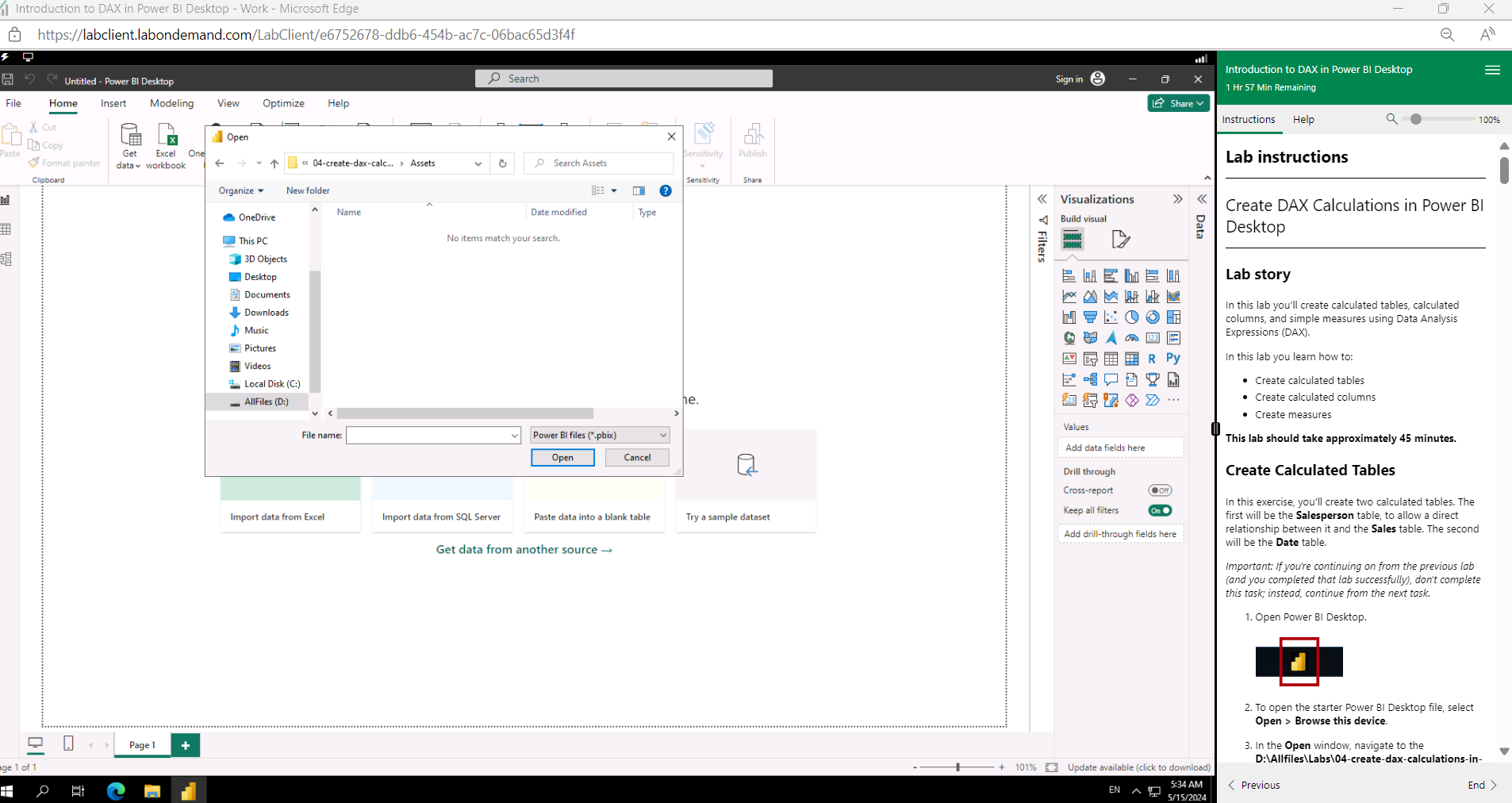The width and height of the screenshot is (1512, 803).
Task: Open the Power BI files file type dropdown
Action: 662,435
